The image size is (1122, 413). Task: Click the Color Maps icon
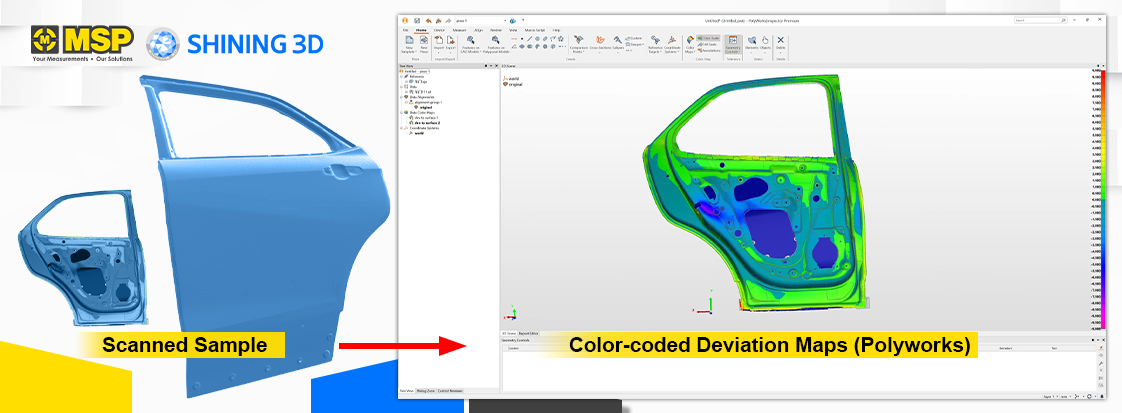690,44
